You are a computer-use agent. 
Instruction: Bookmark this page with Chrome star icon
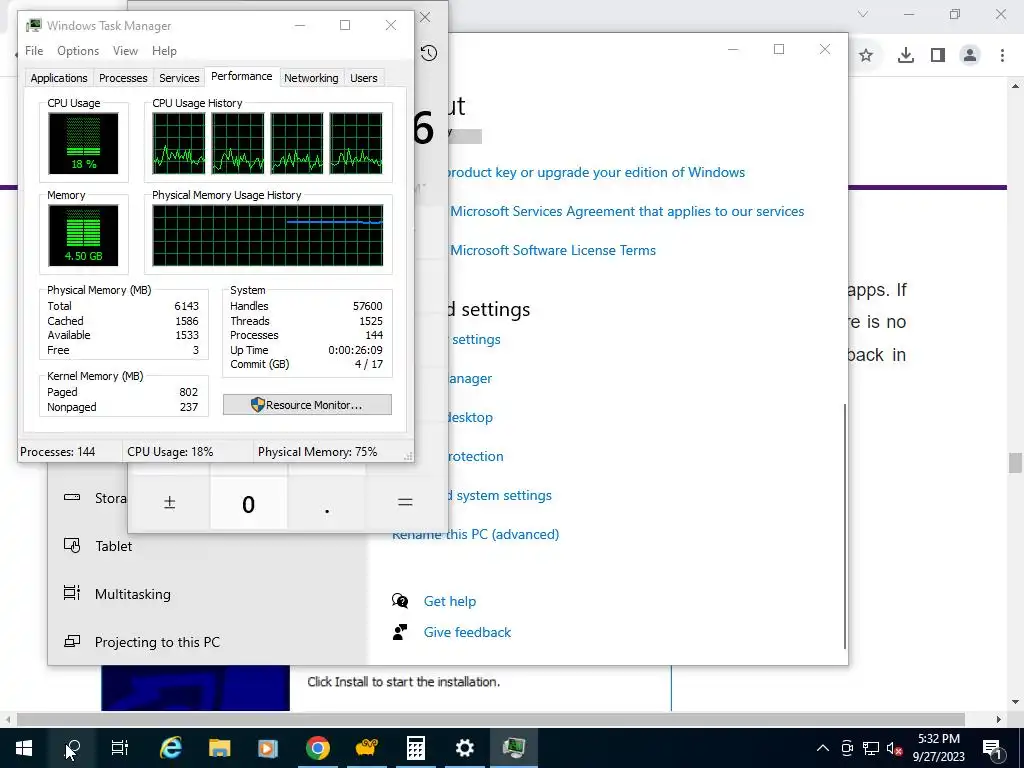click(866, 56)
